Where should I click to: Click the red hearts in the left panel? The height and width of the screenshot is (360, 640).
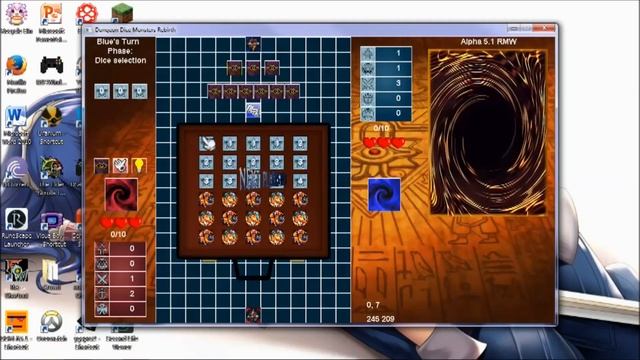point(121,222)
